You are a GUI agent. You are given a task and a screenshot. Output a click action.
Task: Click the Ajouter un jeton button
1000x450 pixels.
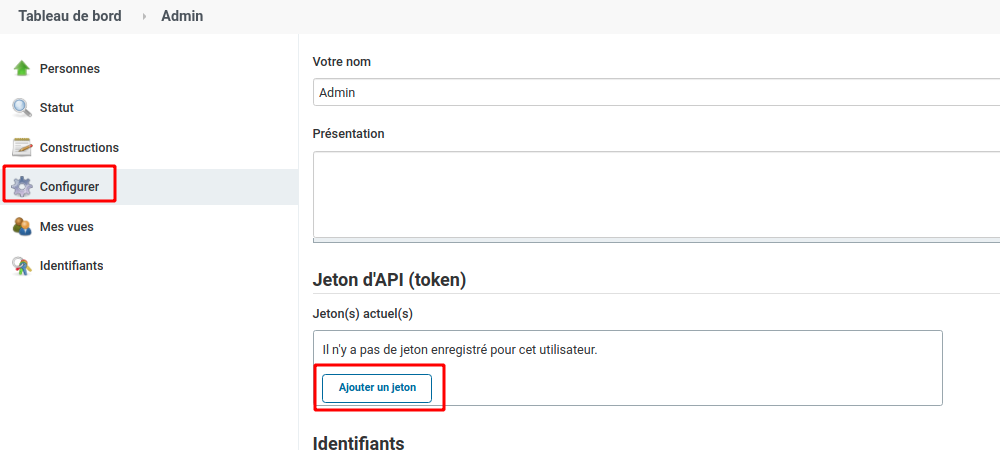(377, 388)
